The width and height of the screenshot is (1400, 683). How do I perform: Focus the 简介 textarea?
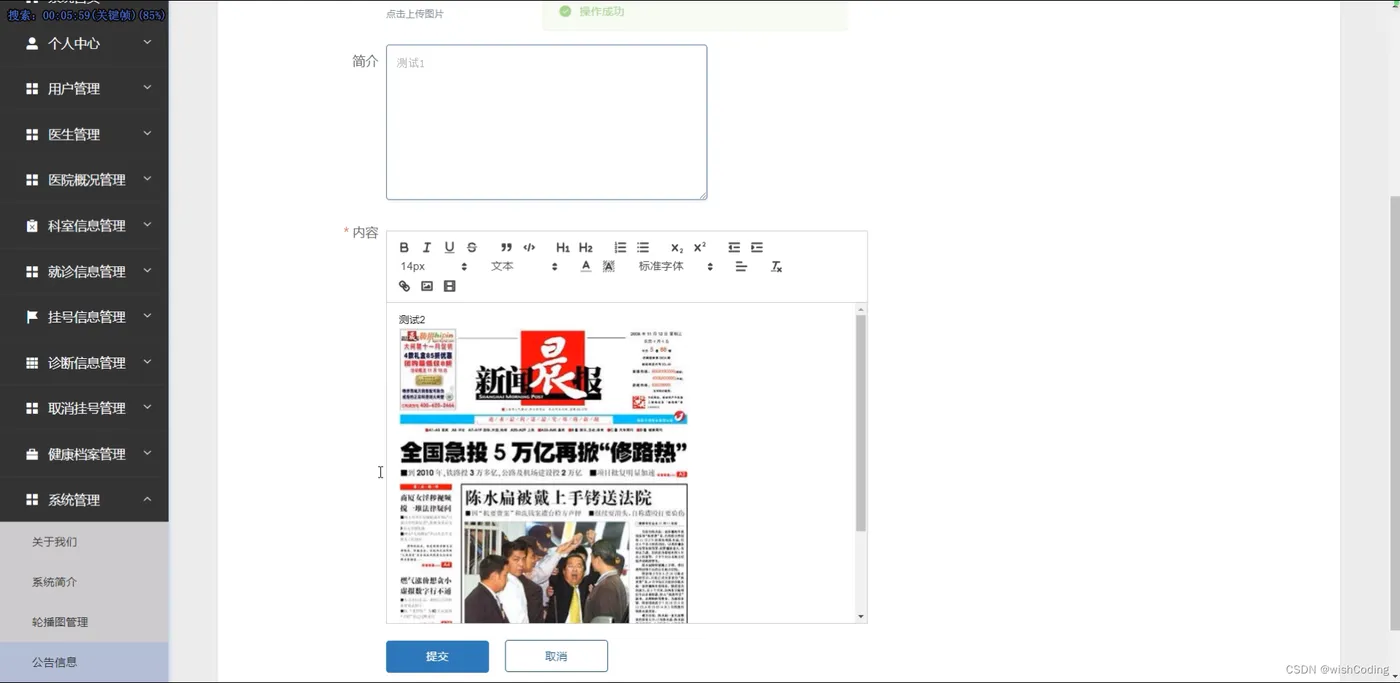[546, 122]
